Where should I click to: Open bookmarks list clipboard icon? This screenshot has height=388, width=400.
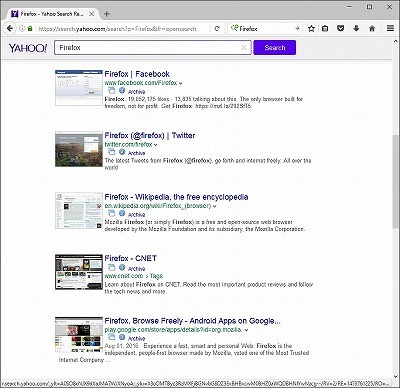tap(325, 29)
